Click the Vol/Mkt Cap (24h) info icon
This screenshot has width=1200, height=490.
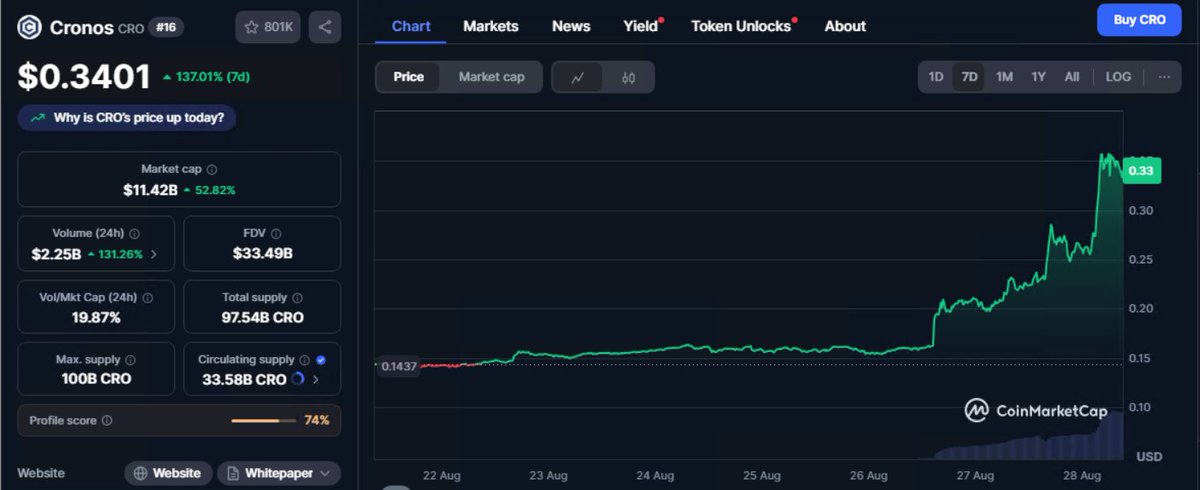click(x=149, y=297)
